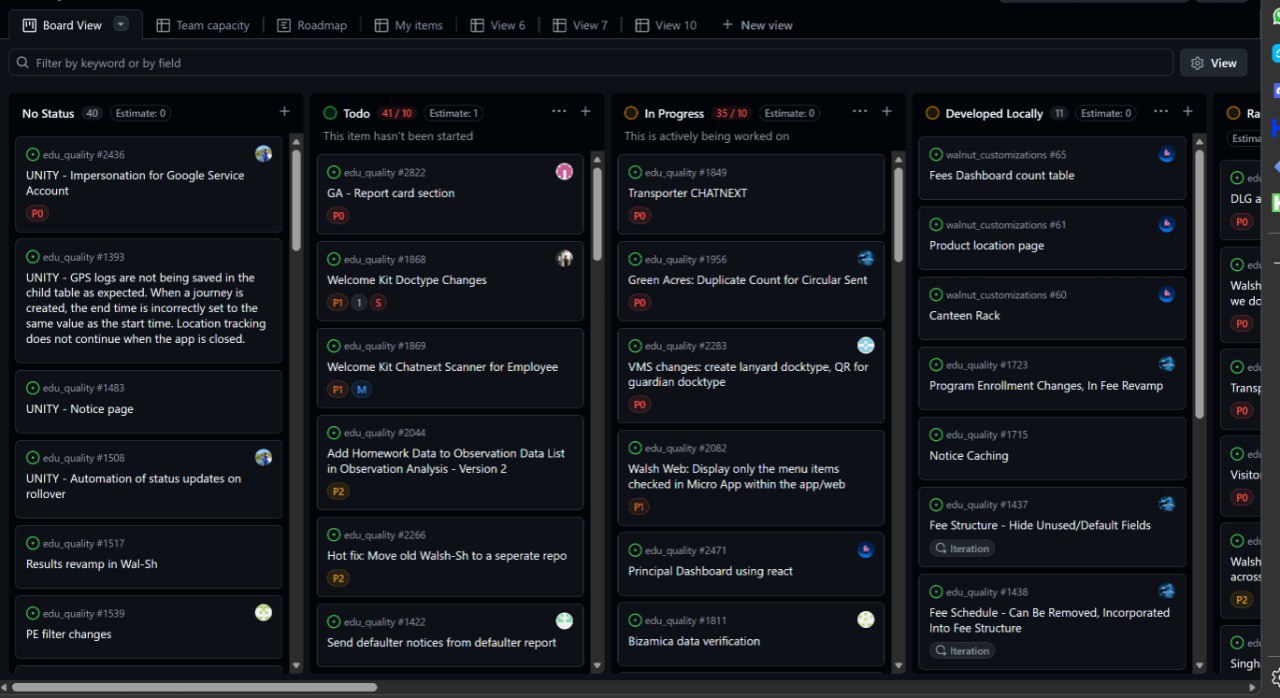
Task: Click assignee avatar on Bizamica data verification card
Action: pos(866,620)
